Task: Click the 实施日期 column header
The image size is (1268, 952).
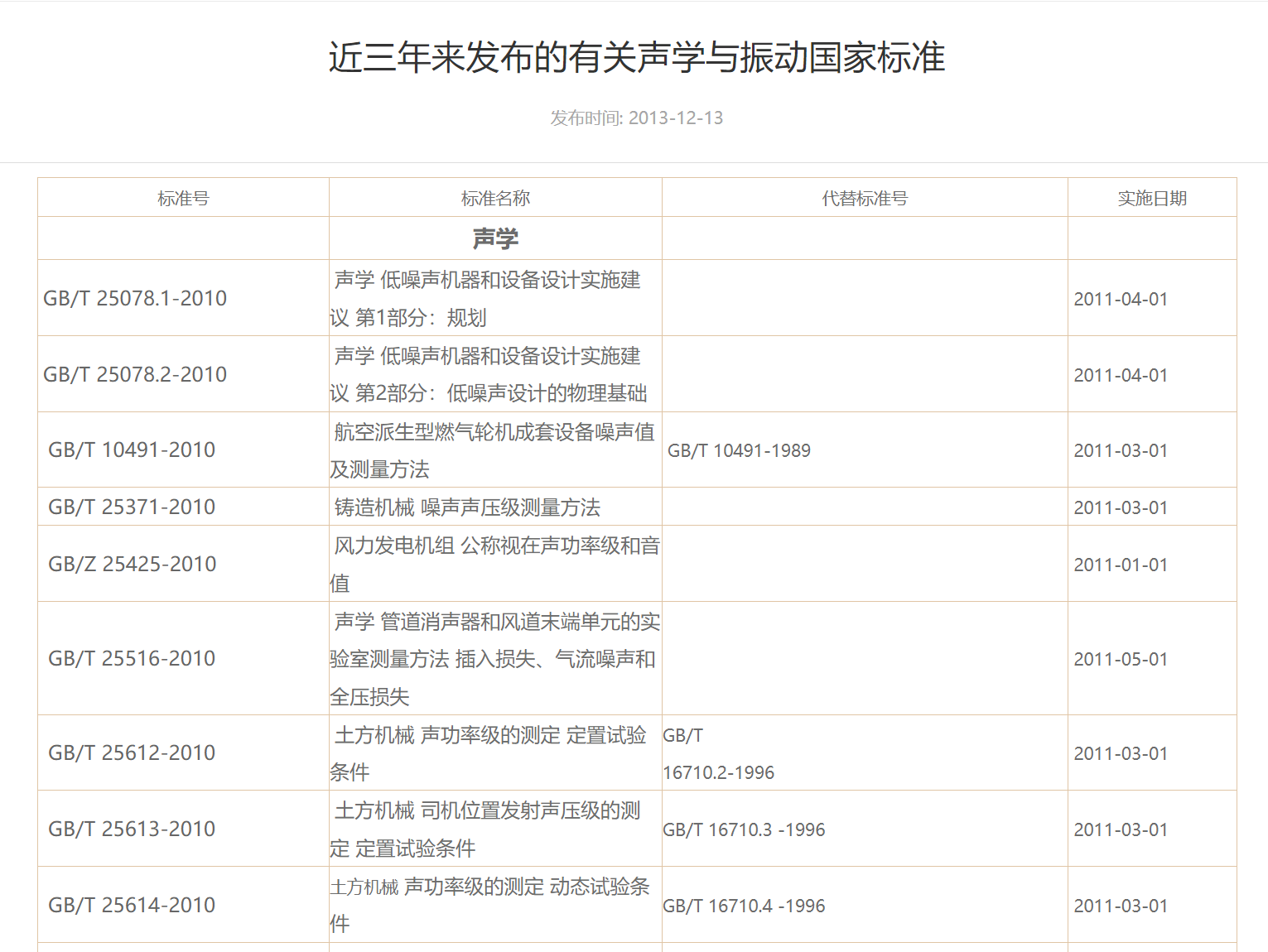Action: click(x=1151, y=199)
